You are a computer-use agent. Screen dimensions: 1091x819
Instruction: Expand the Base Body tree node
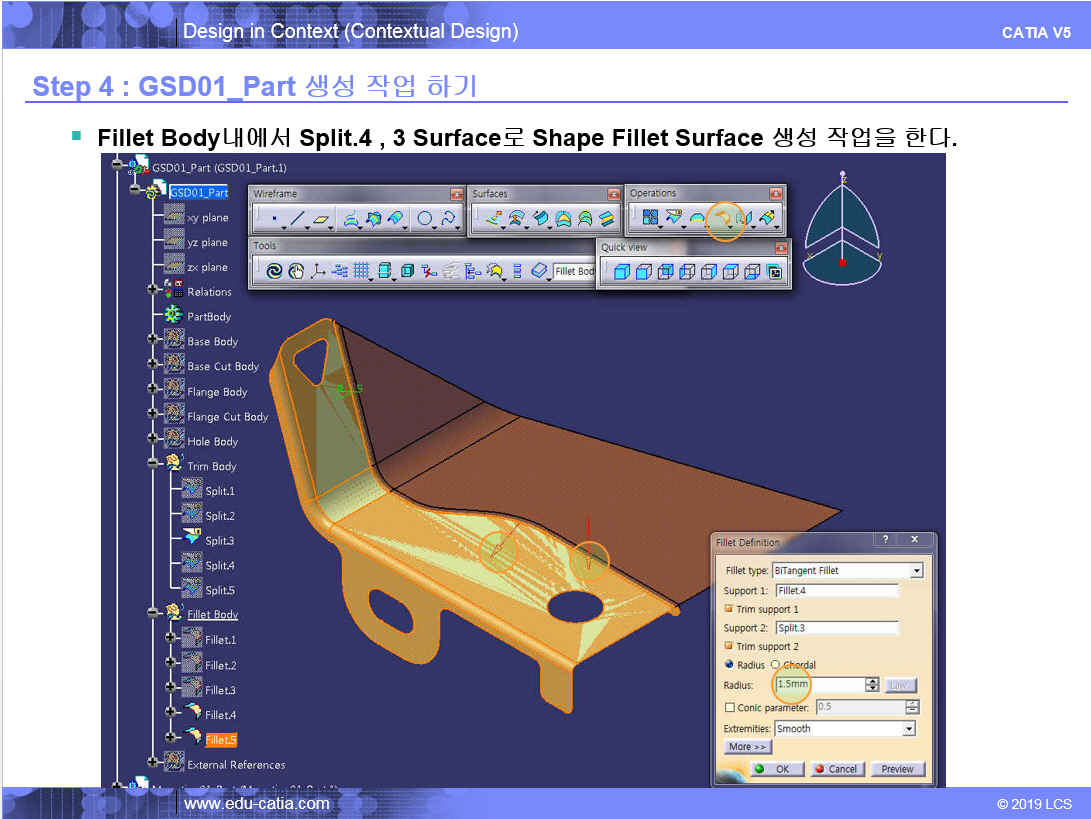click(152, 339)
